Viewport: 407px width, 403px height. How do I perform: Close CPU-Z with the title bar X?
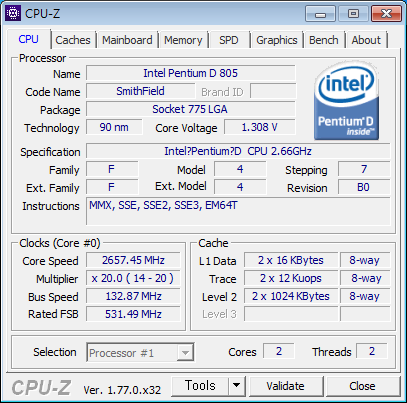click(386, 14)
